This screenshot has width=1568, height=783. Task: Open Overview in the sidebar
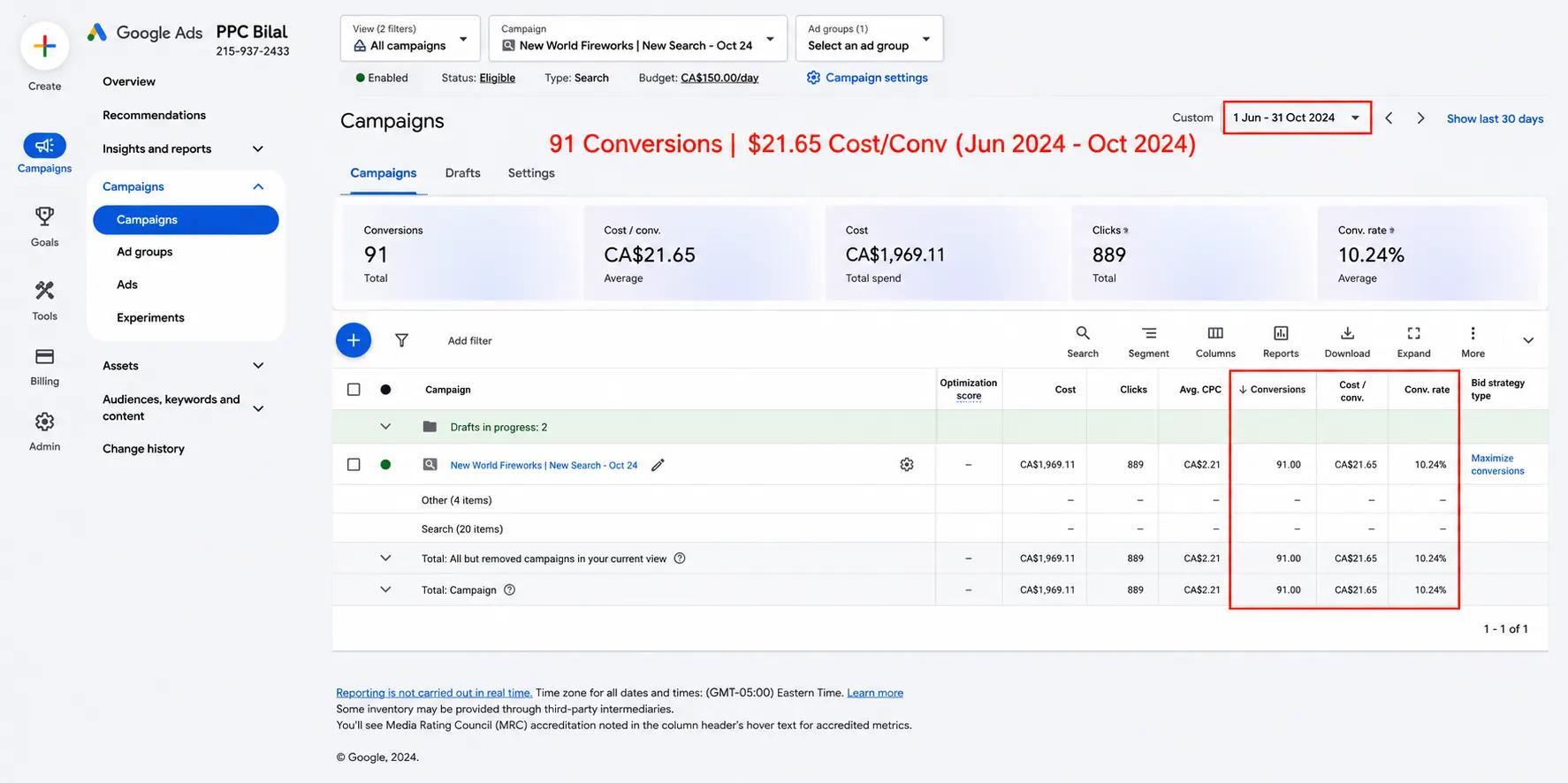129,81
